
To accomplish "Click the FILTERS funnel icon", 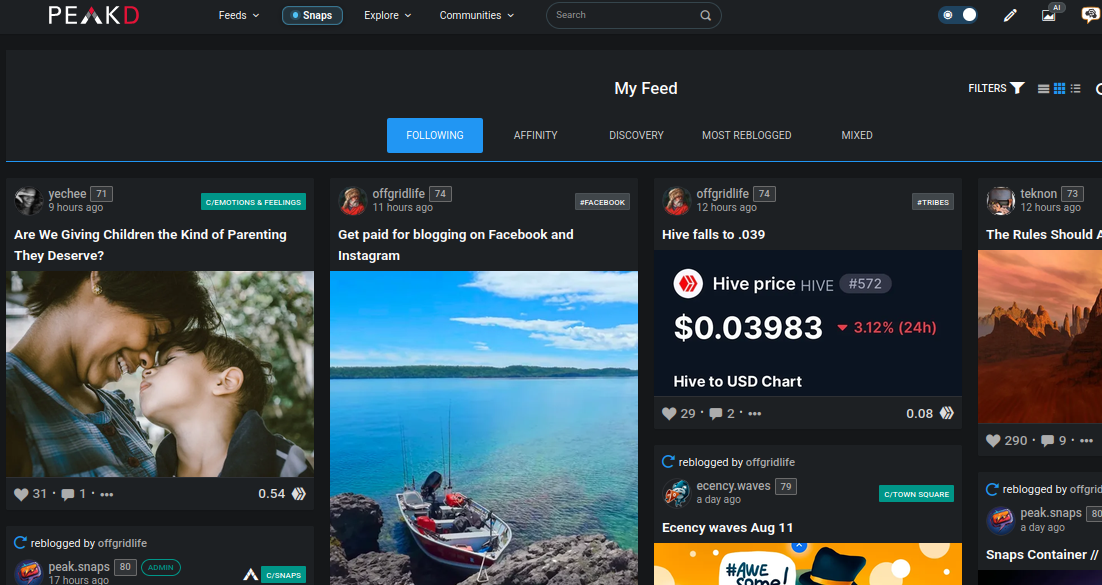I will pos(1017,88).
